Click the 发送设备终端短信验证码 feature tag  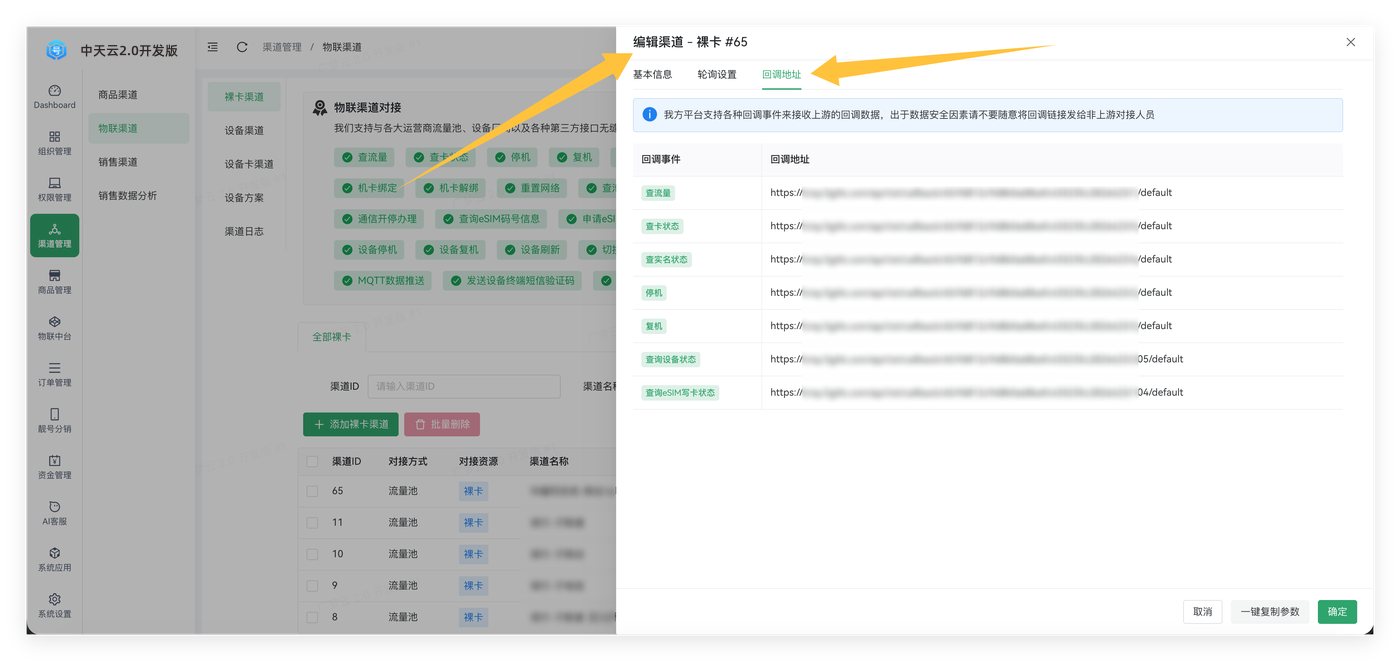pyautogui.click(x=514, y=281)
